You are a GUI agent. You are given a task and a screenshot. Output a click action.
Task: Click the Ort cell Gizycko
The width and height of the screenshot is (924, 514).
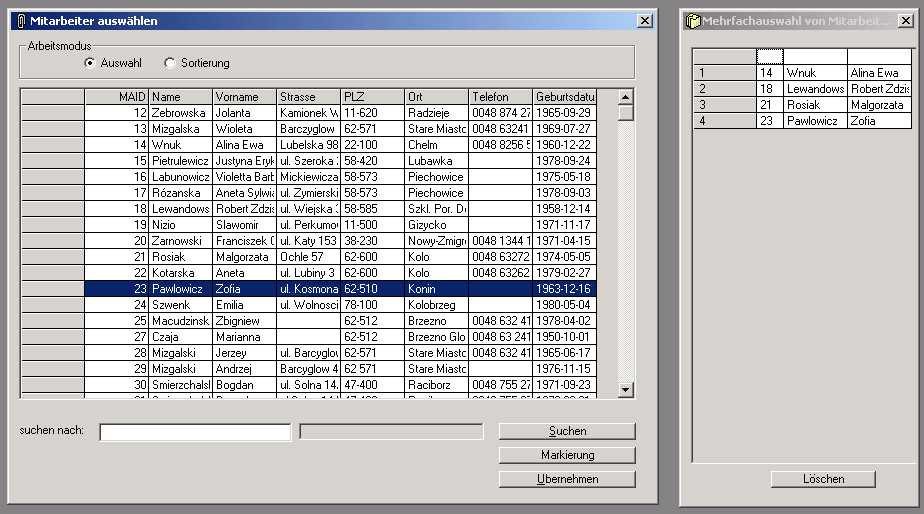437,225
